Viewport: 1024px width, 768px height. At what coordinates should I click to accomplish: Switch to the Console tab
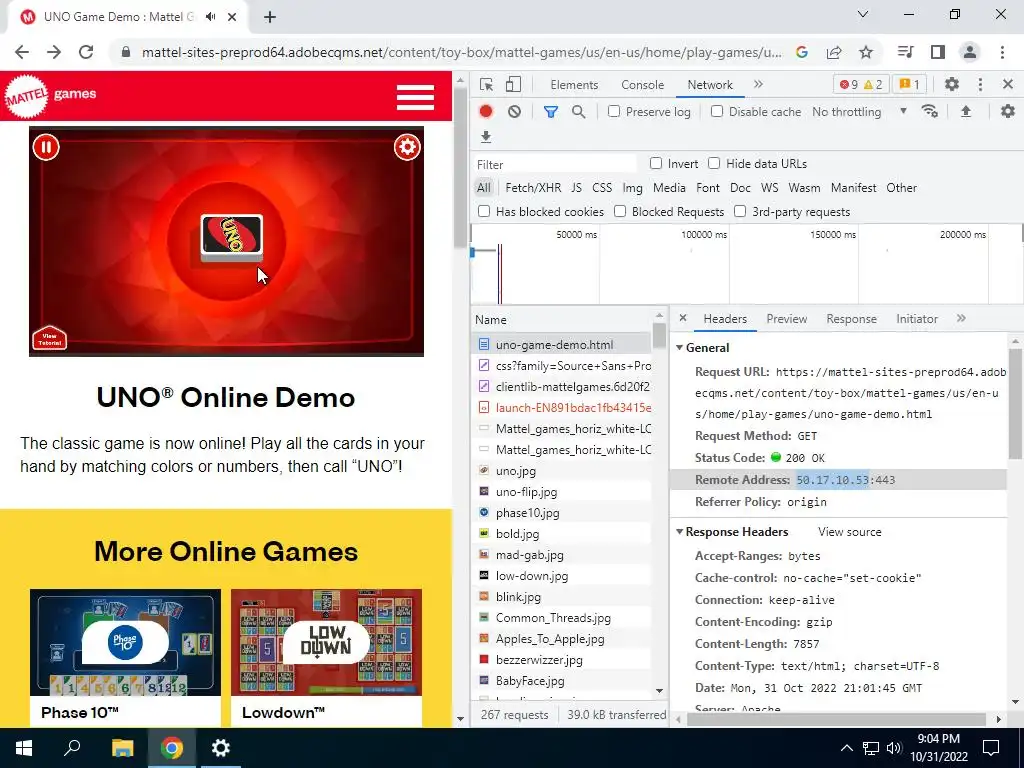(x=643, y=85)
